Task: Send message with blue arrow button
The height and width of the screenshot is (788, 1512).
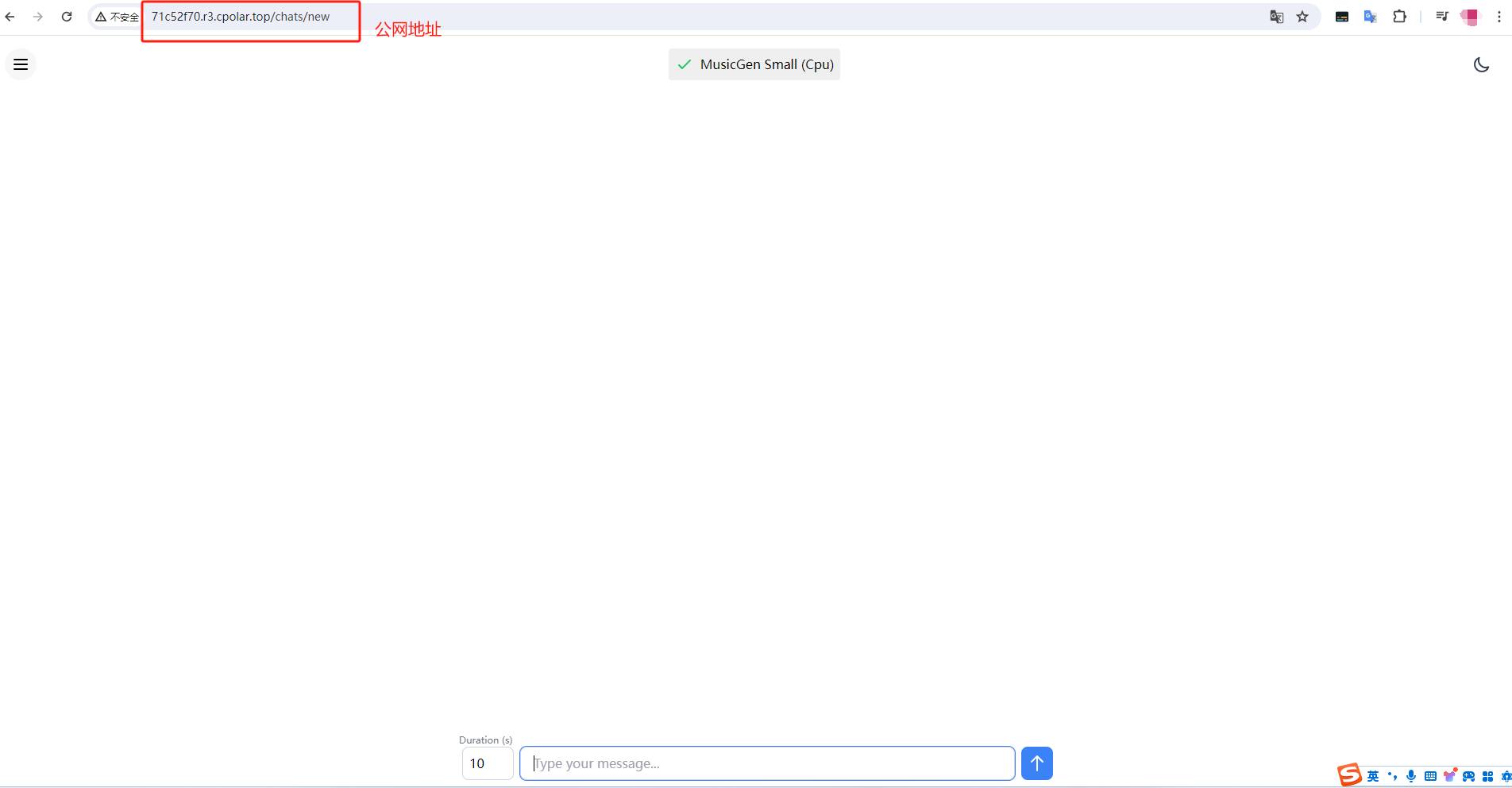Action: pyautogui.click(x=1036, y=763)
